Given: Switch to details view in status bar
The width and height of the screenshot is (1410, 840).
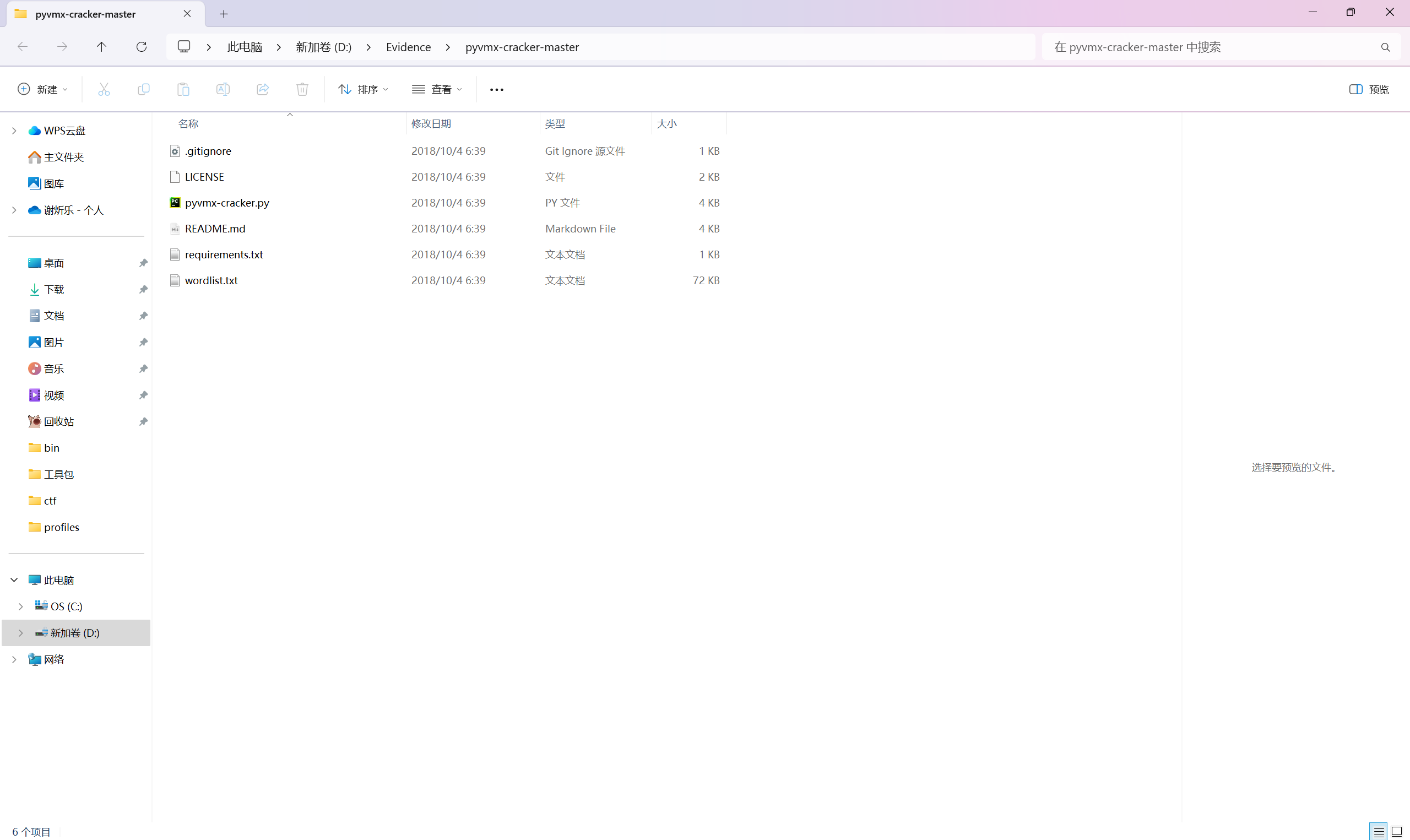Looking at the screenshot, I should pyautogui.click(x=1378, y=832).
